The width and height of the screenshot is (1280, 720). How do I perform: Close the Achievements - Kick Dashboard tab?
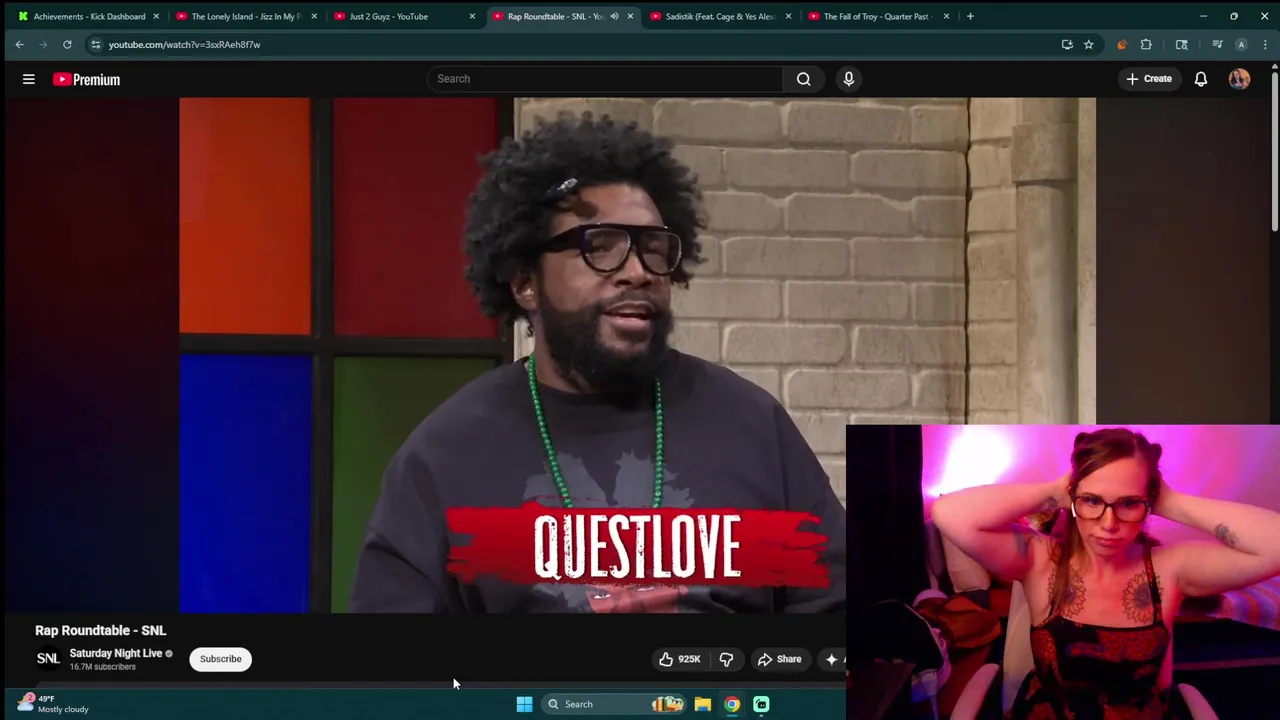click(x=156, y=16)
